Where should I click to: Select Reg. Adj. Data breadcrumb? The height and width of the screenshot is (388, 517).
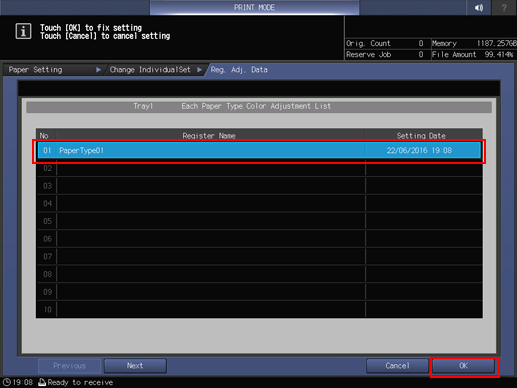click(x=239, y=70)
